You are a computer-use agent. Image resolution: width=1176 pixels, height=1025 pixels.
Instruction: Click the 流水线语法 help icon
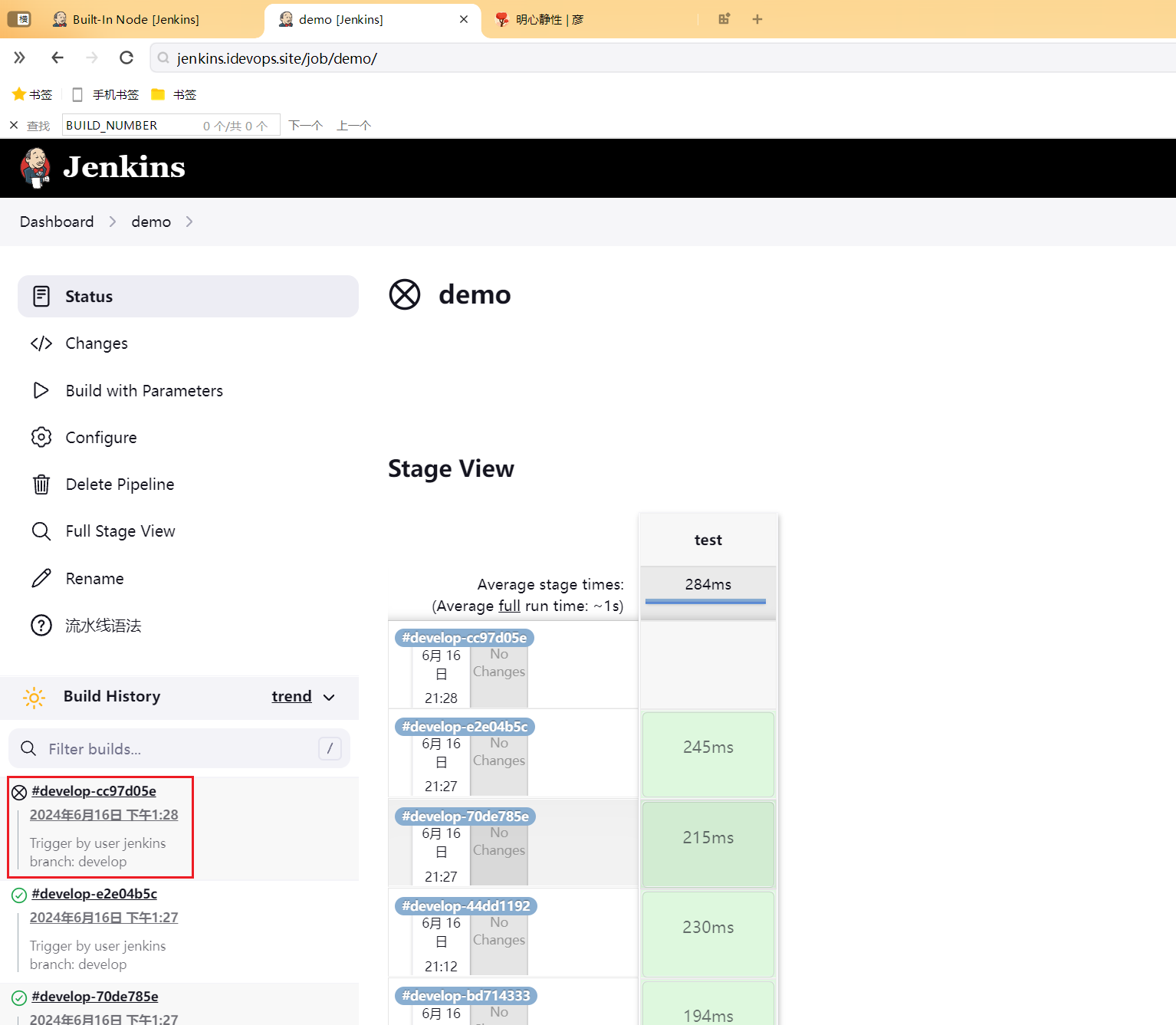(41, 625)
